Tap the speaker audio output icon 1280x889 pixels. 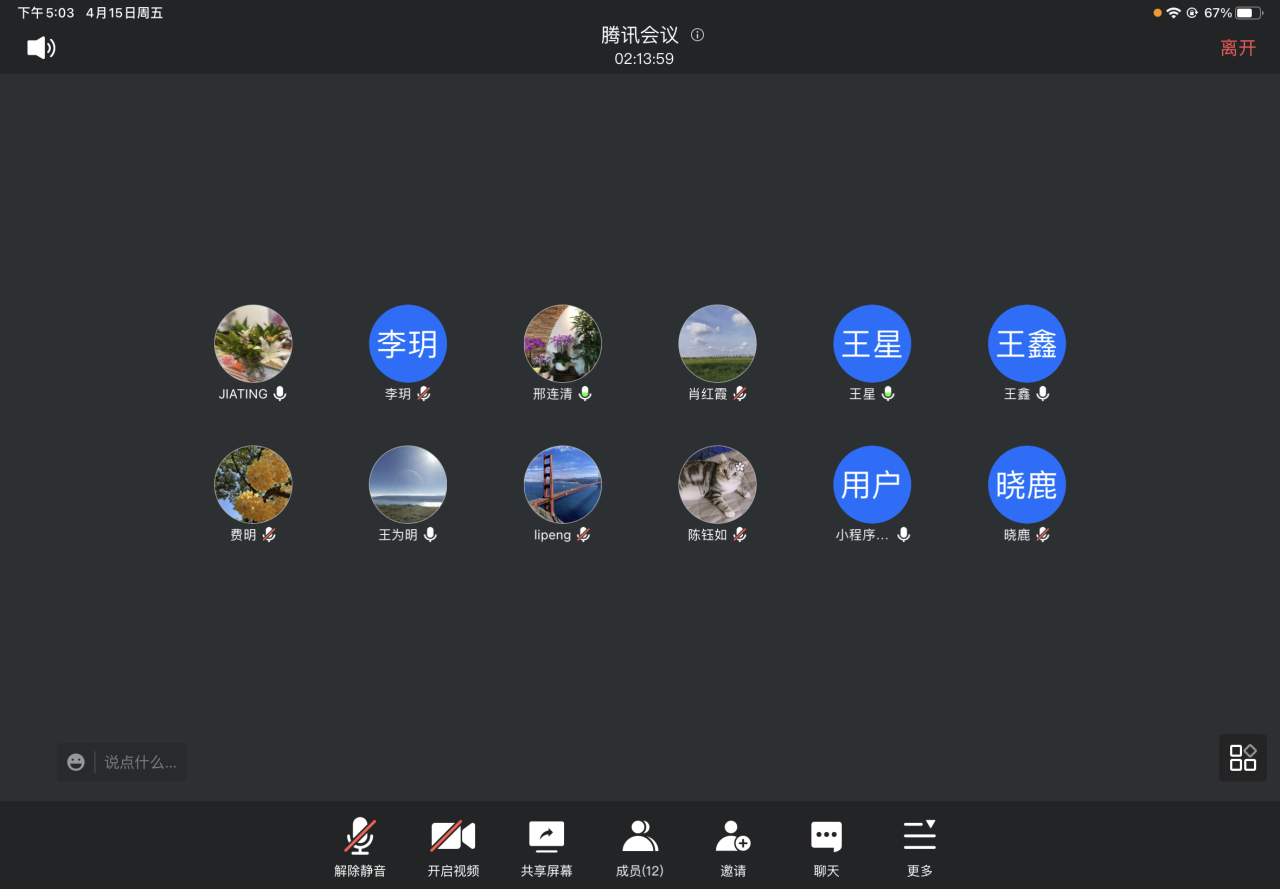click(41, 47)
